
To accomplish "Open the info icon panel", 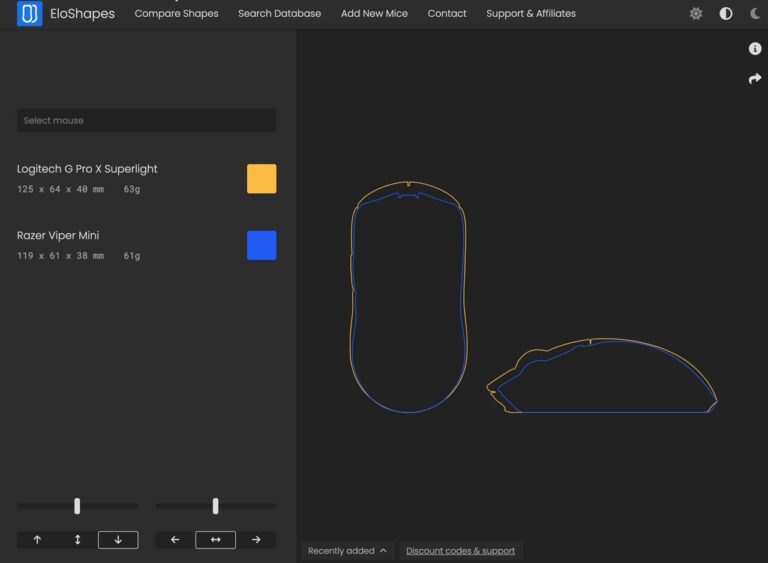I will tap(755, 49).
